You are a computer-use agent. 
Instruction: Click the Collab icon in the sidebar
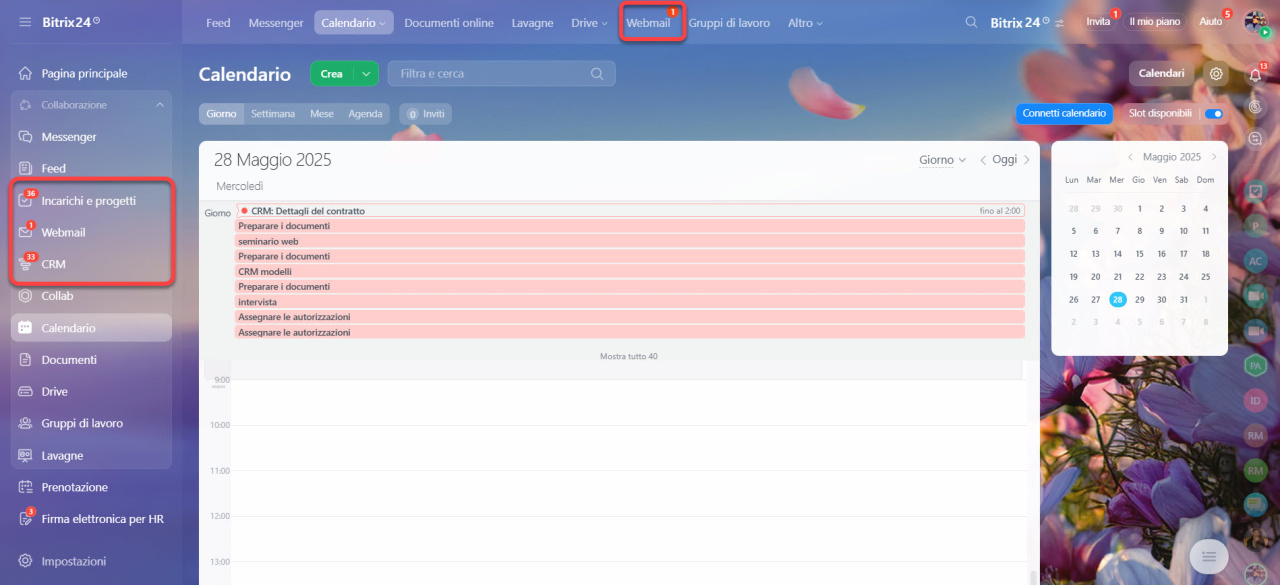[26, 296]
